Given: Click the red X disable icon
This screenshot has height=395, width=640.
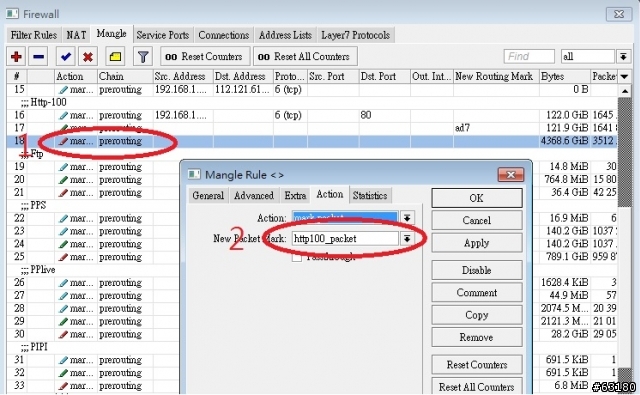Looking at the screenshot, I should (87, 56).
